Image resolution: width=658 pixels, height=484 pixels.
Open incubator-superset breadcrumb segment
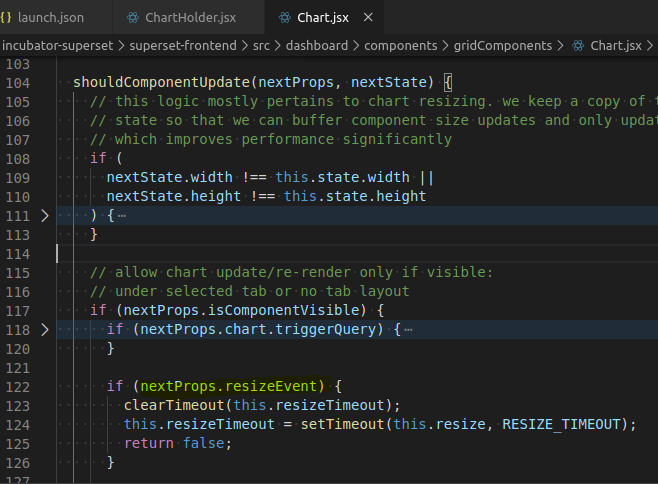tap(57, 45)
